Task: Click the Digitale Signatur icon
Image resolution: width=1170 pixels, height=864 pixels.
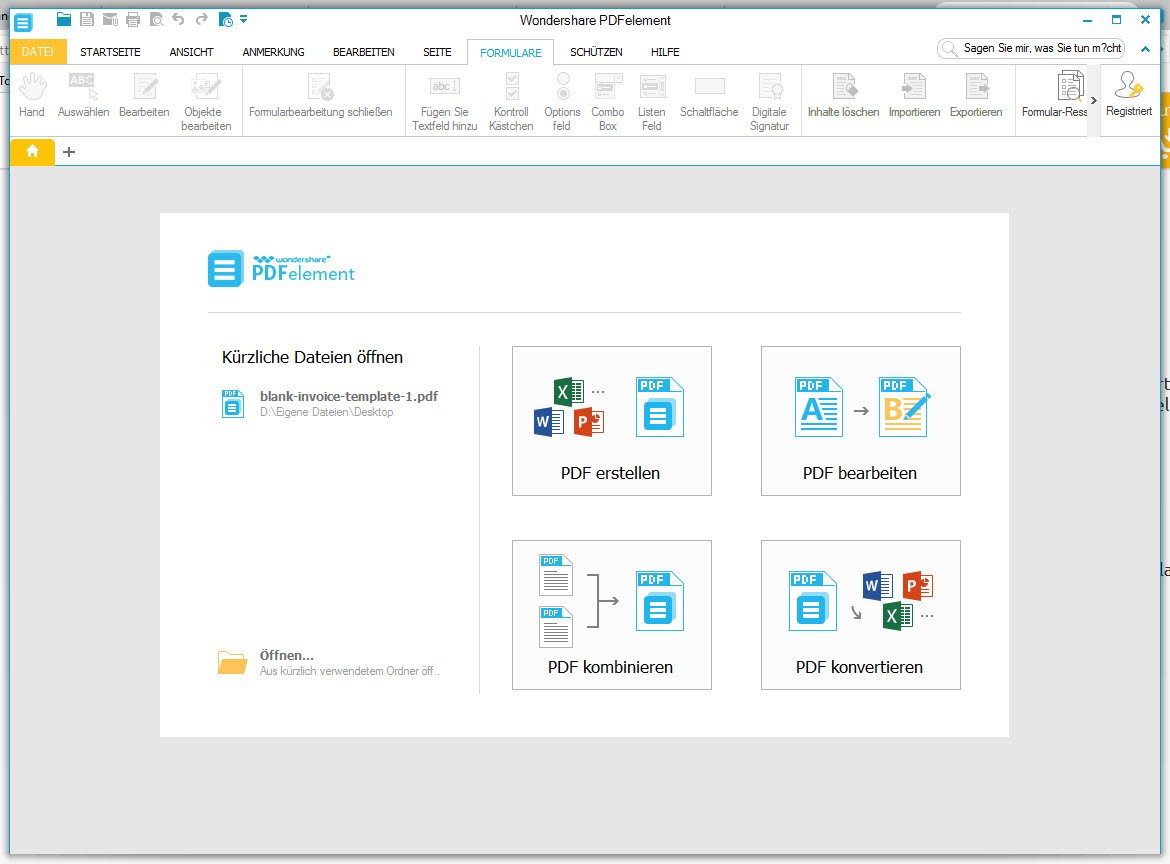Action: tap(769, 101)
